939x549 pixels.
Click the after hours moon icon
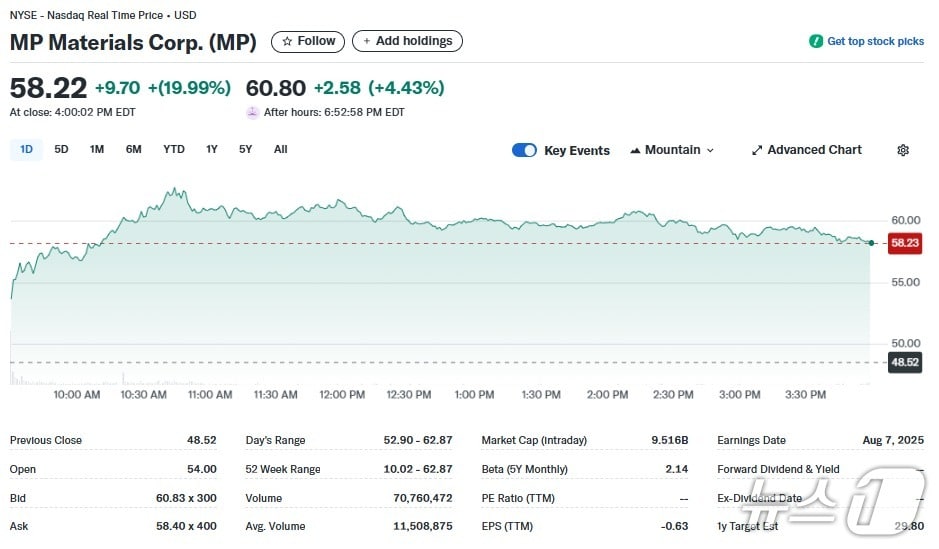click(x=253, y=113)
